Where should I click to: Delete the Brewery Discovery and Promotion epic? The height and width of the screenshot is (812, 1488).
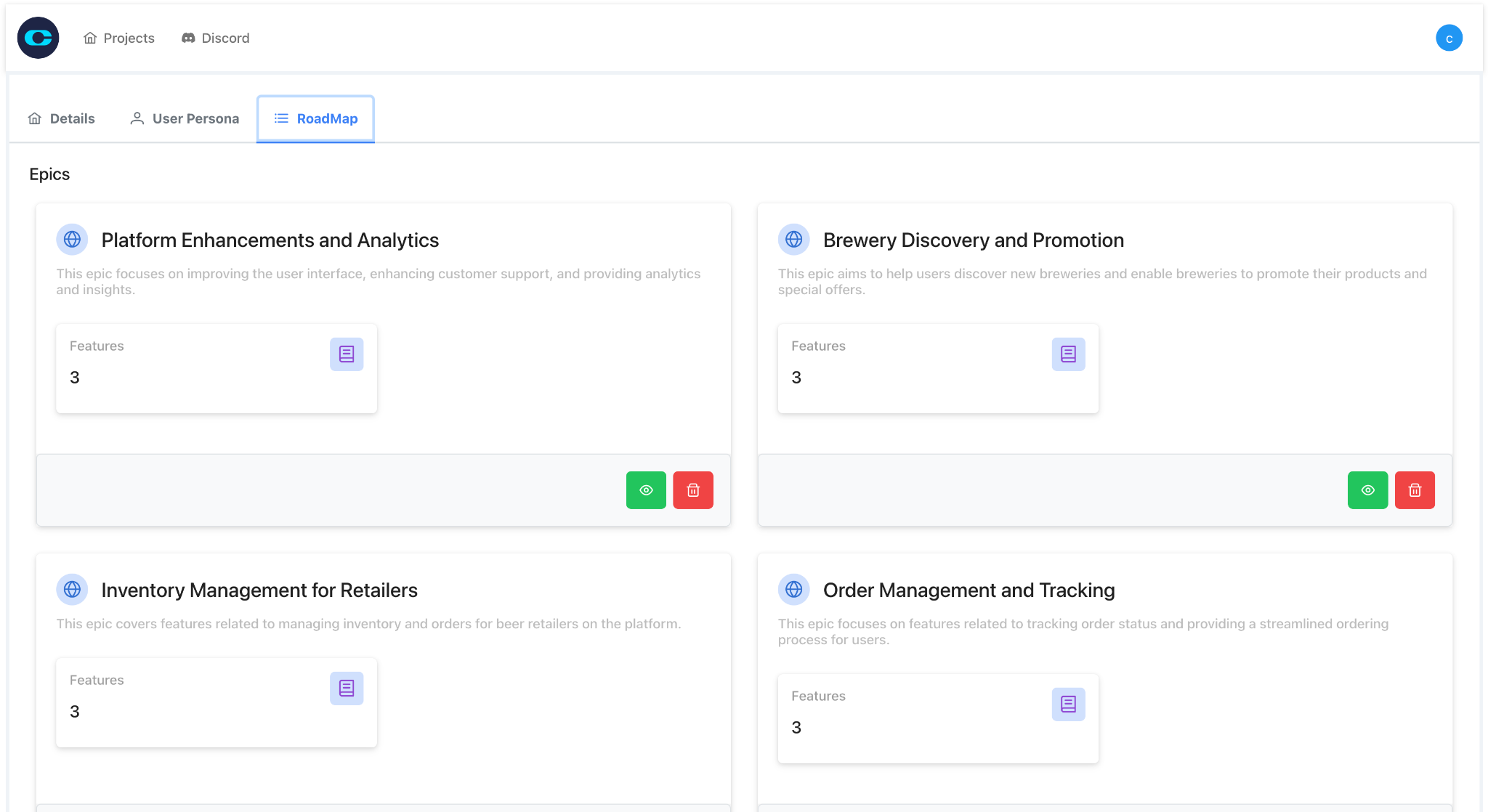click(1414, 490)
